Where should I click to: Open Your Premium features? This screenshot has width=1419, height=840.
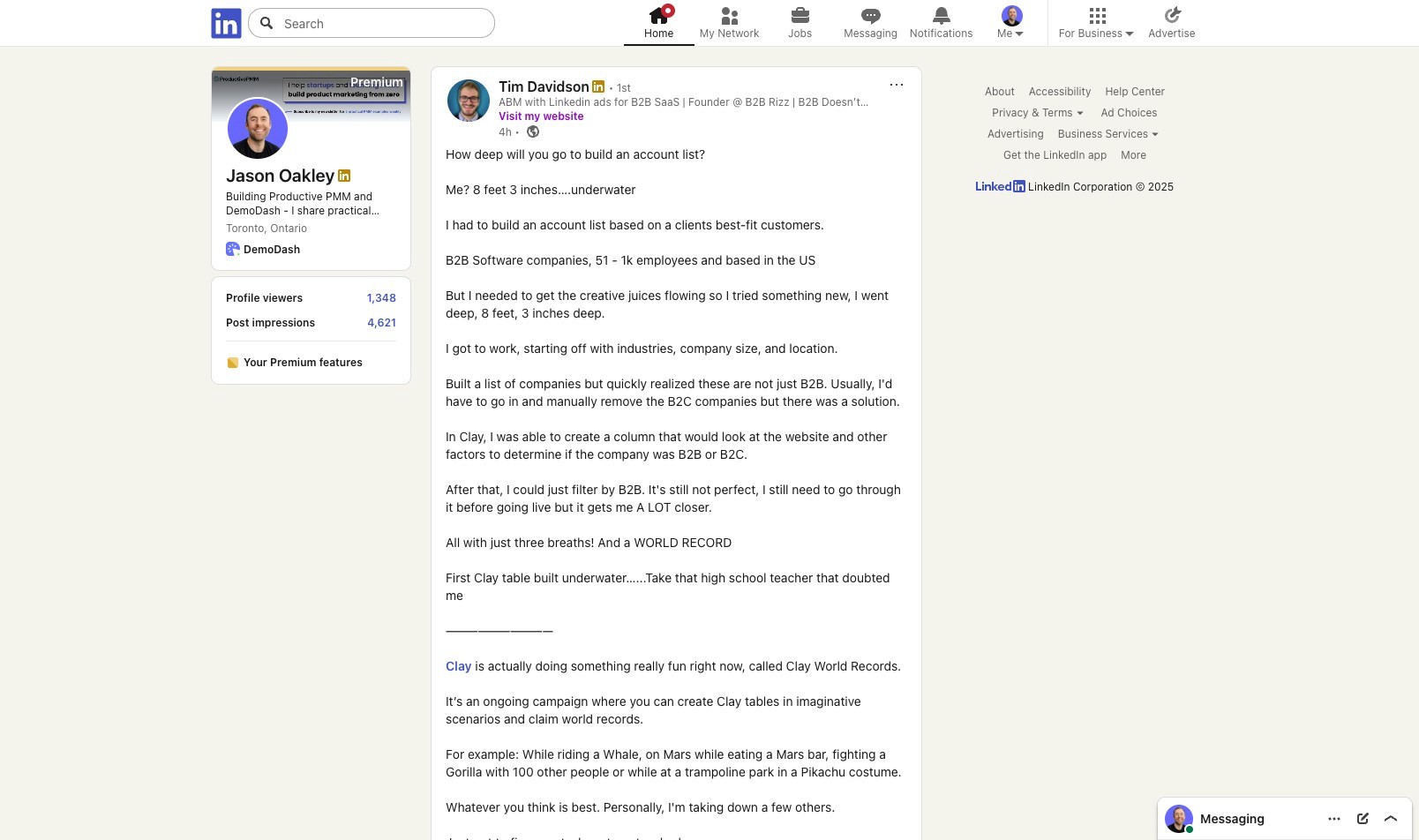pos(303,363)
